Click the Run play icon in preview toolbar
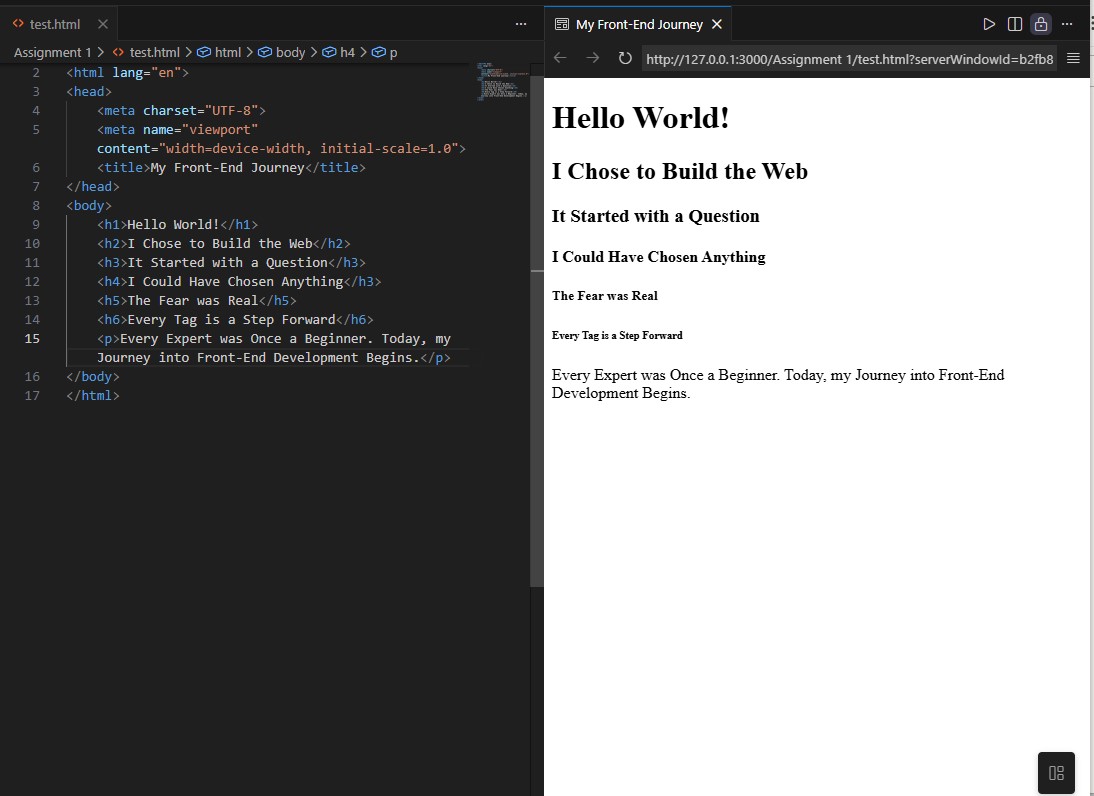The image size is (1094, 796). [989, 24]
